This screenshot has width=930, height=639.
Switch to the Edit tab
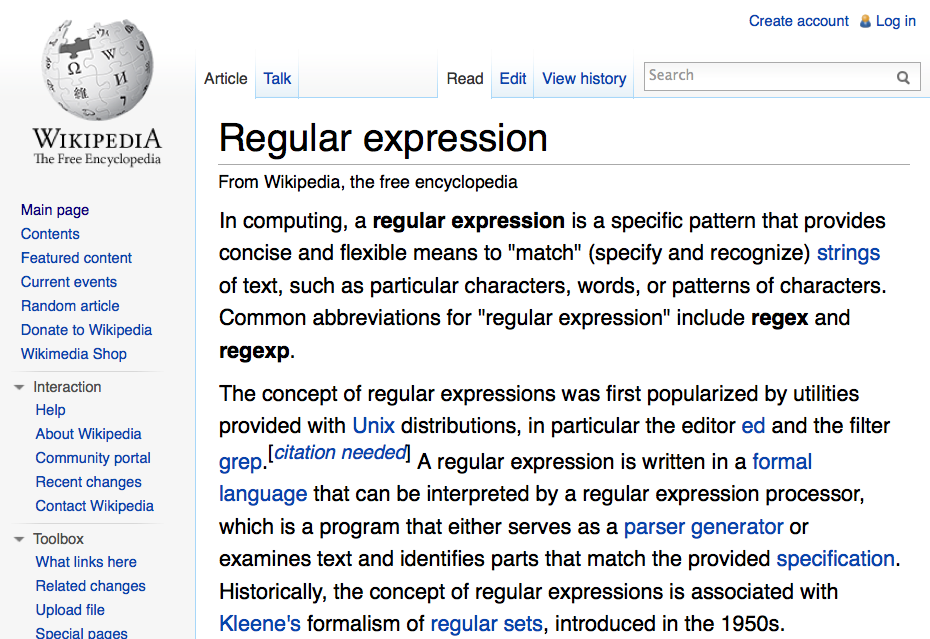coord(512,78)
